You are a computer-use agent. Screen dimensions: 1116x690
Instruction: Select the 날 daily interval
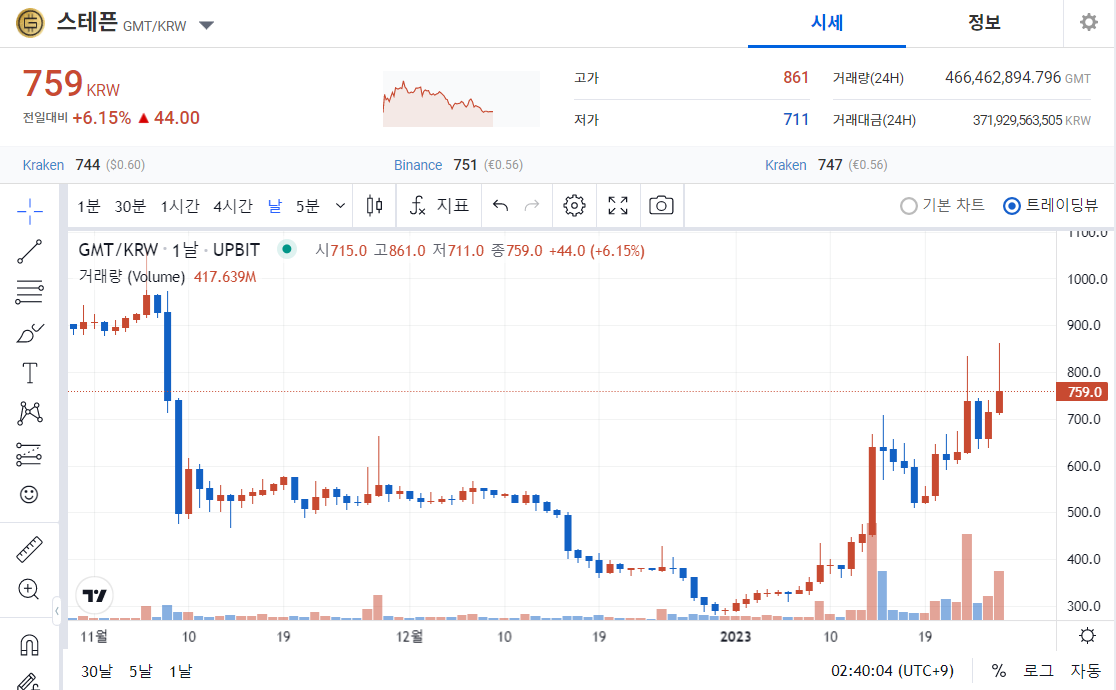[275, 207]
